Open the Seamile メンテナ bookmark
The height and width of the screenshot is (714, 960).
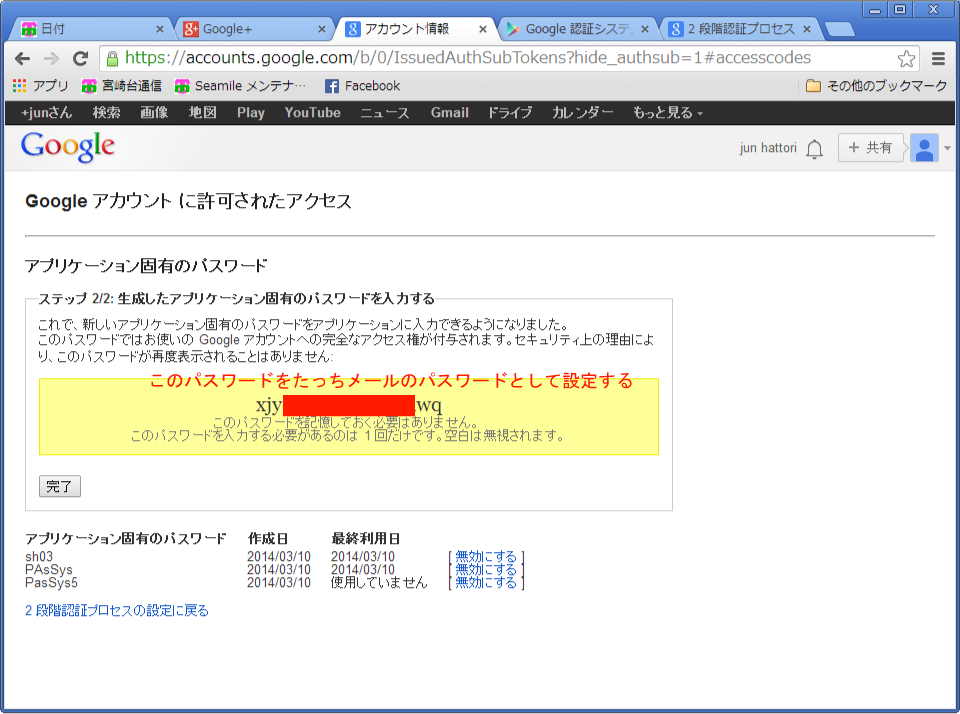pos(240,86)
